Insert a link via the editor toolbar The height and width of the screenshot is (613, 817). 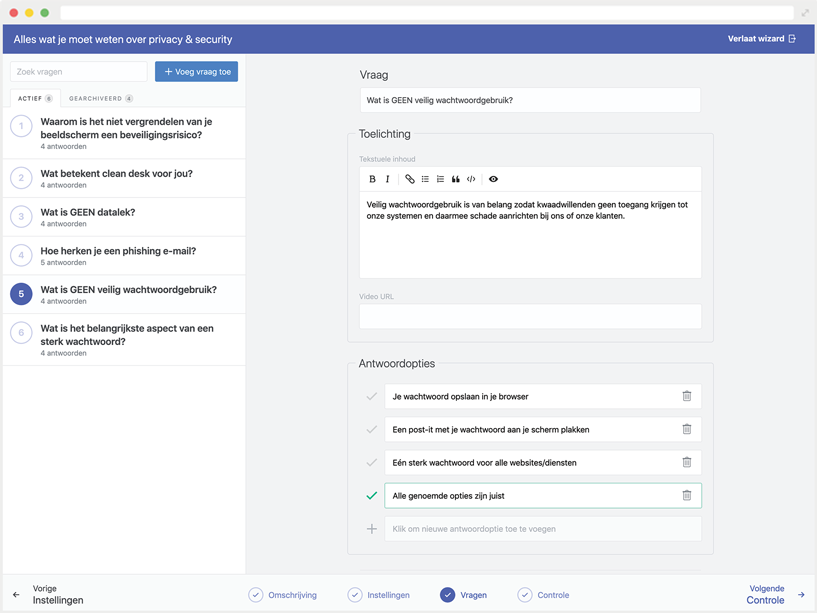(x=409, y=179)
